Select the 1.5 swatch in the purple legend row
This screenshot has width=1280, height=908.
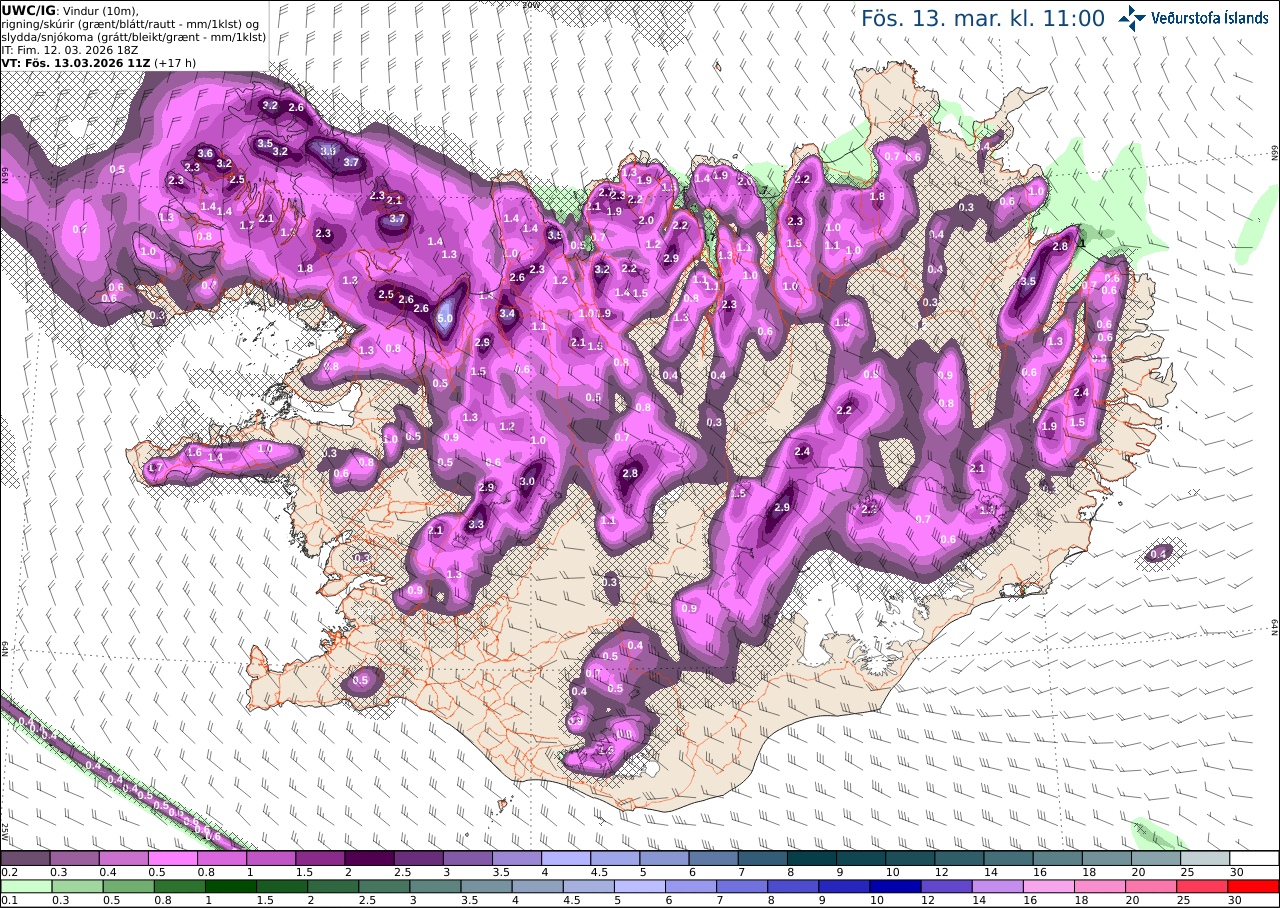point(320,858)
